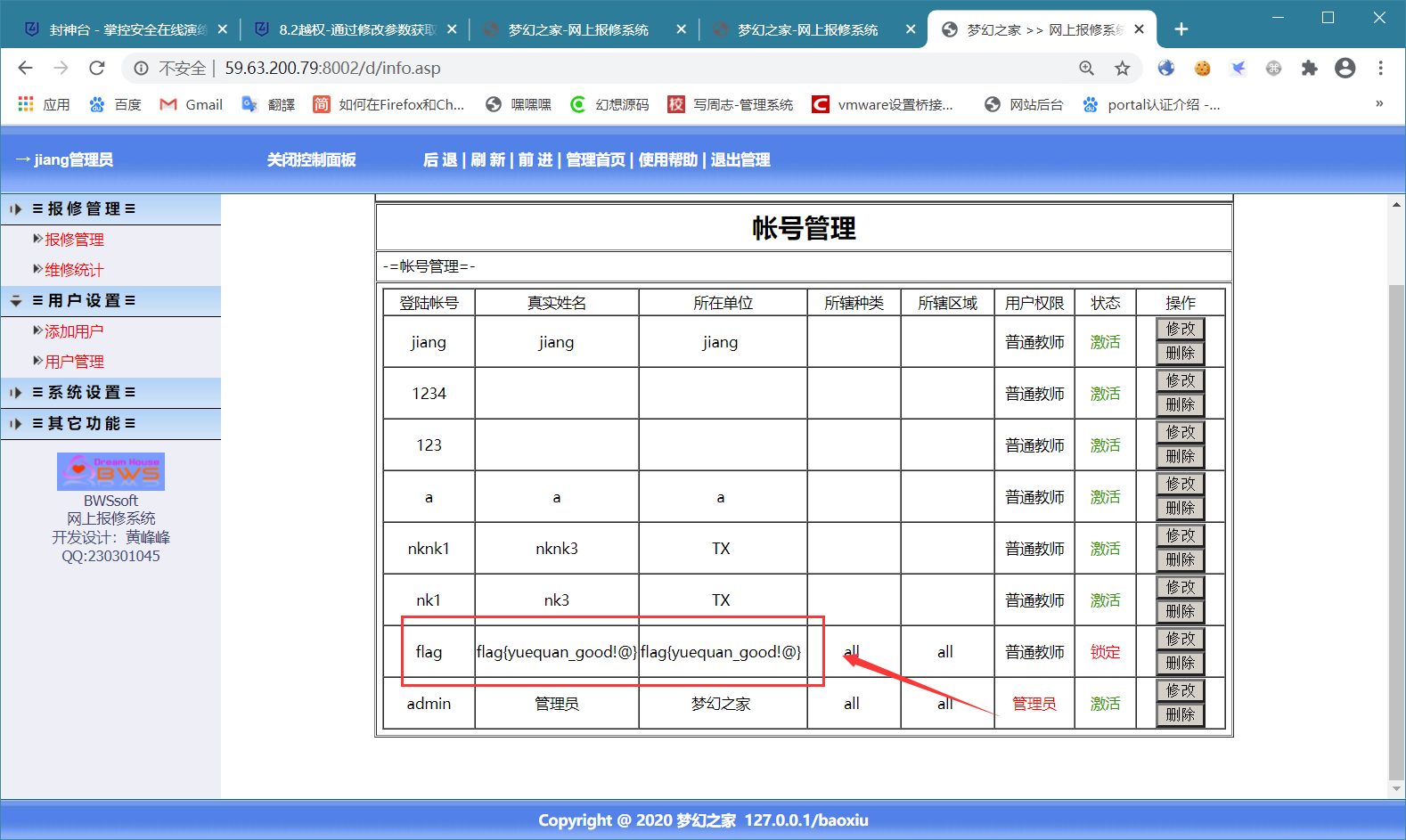
Task: Open the 写周志-管理系统 bookmark
Action: [730, 104]
